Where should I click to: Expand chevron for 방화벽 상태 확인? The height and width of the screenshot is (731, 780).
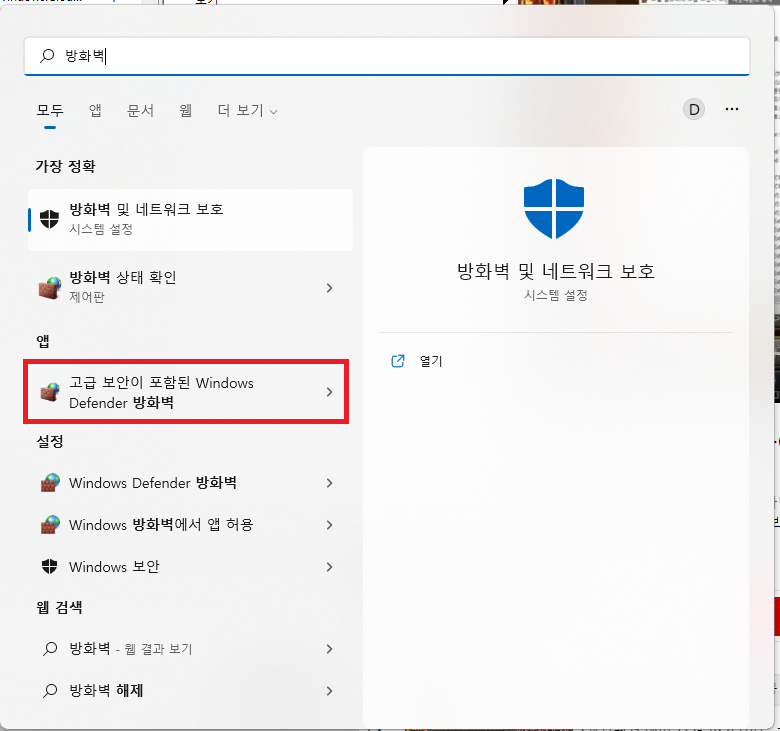(x=329, y=288)
